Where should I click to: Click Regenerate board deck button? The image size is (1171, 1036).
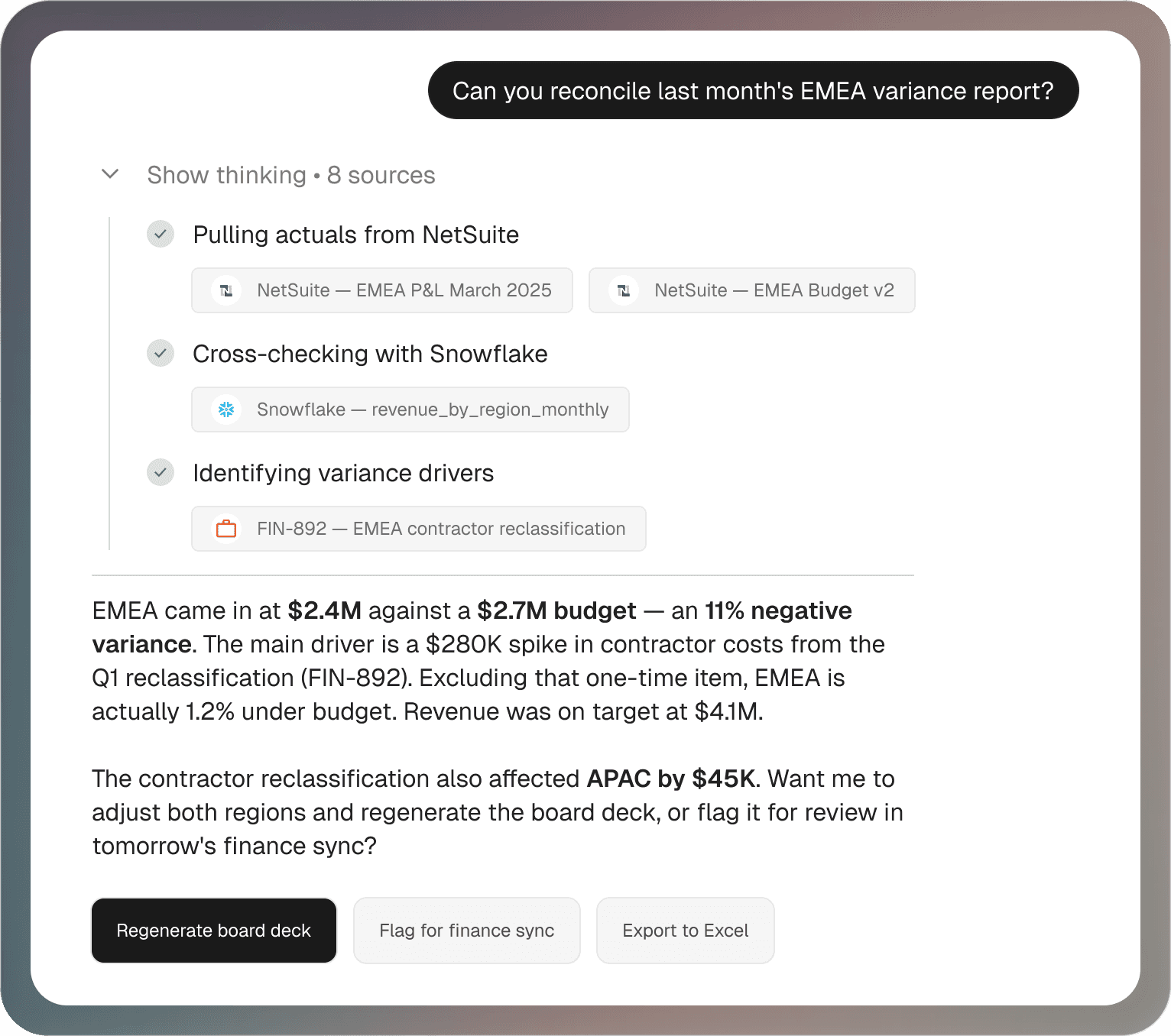tap(214, 931)
